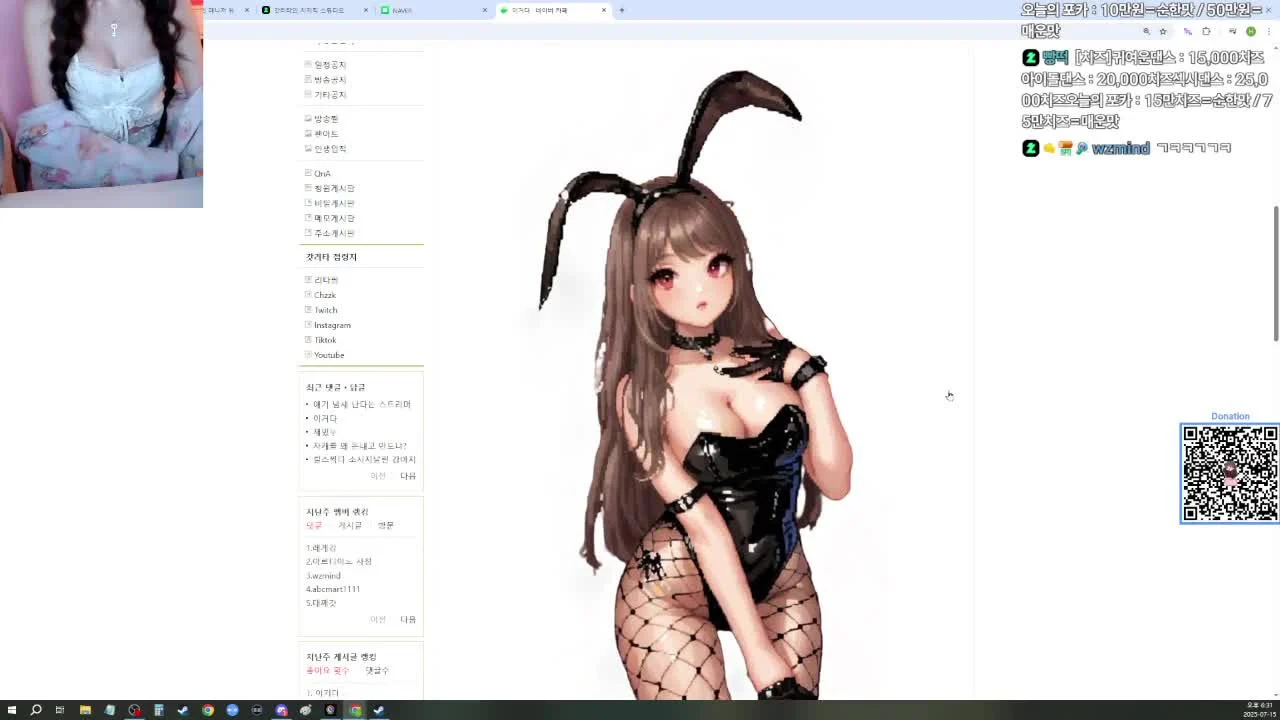Show next page of recent comments
Image resolution: width=1280 pixels, height=720 pixels.
click(x=408, y=476)
